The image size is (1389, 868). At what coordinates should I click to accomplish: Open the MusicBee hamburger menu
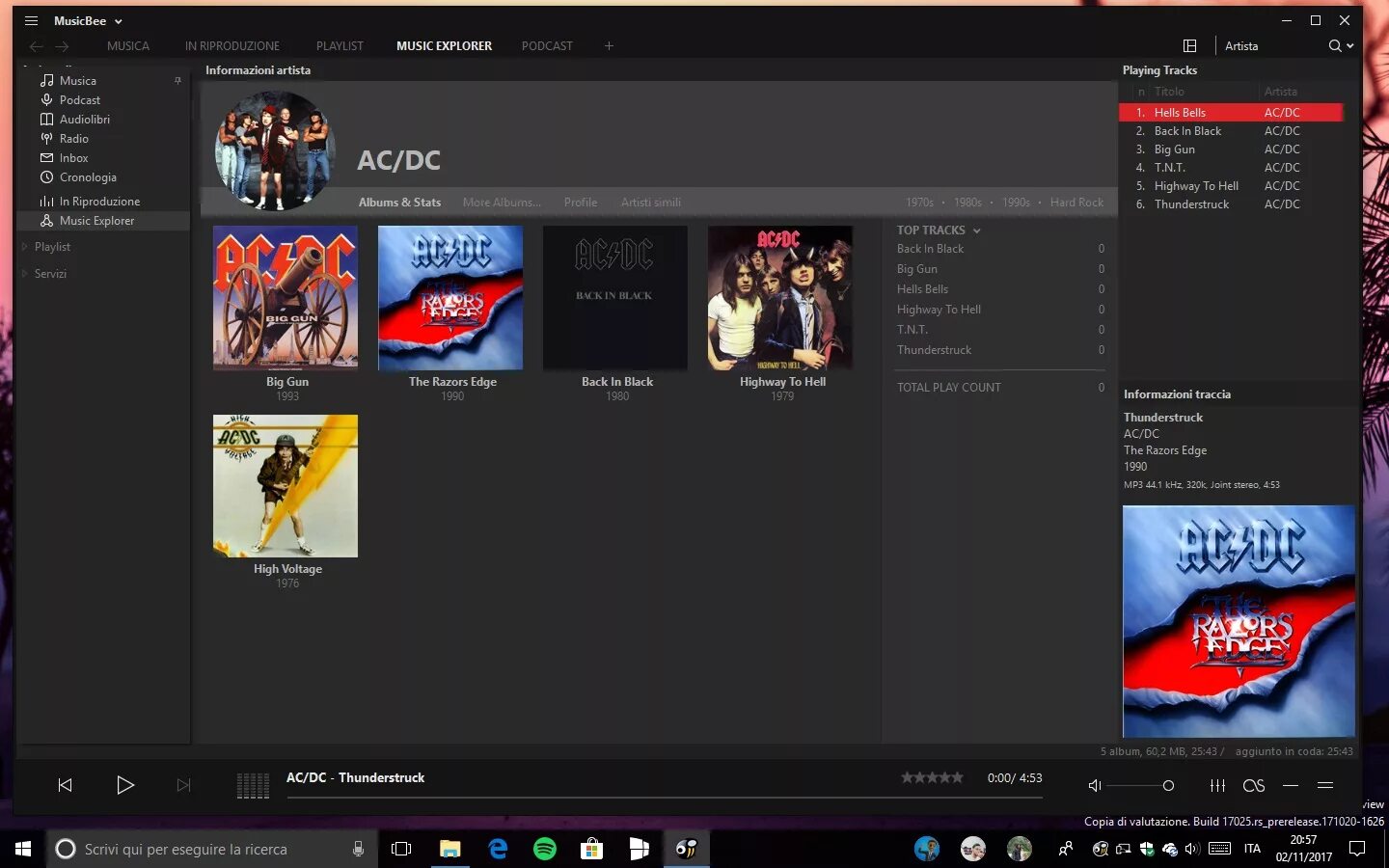click(31, 20)
